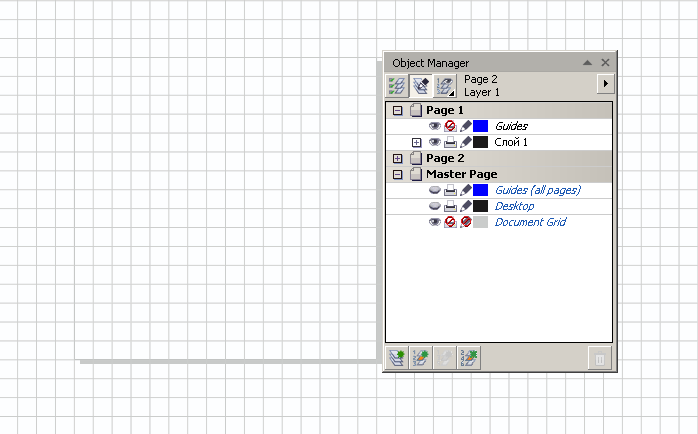Select the Desktop layer
Image resolution: width=698 pixels, height=434 pixels.
coord(515,206)
